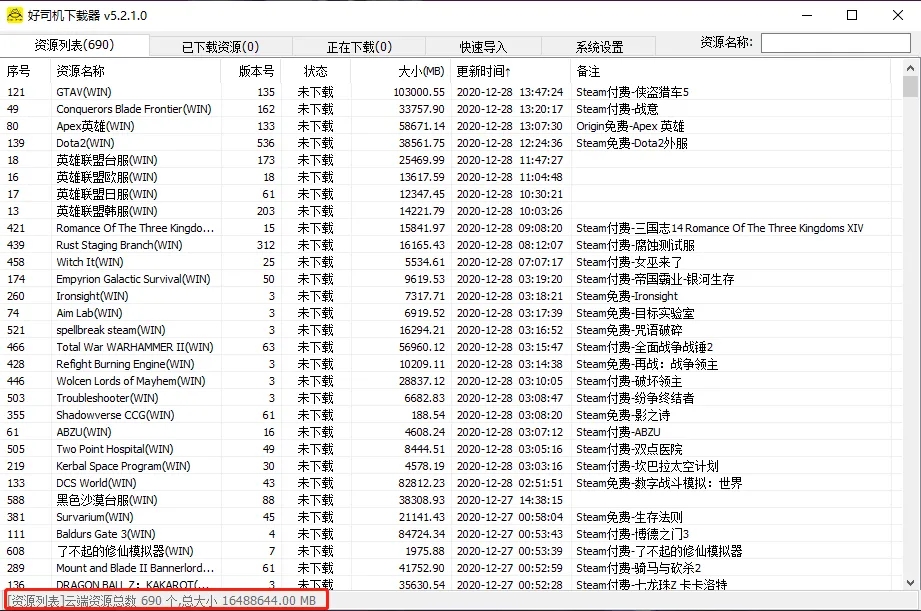Open the 系统设置 tab
921x611 pixels.
(x=599, y=46)
